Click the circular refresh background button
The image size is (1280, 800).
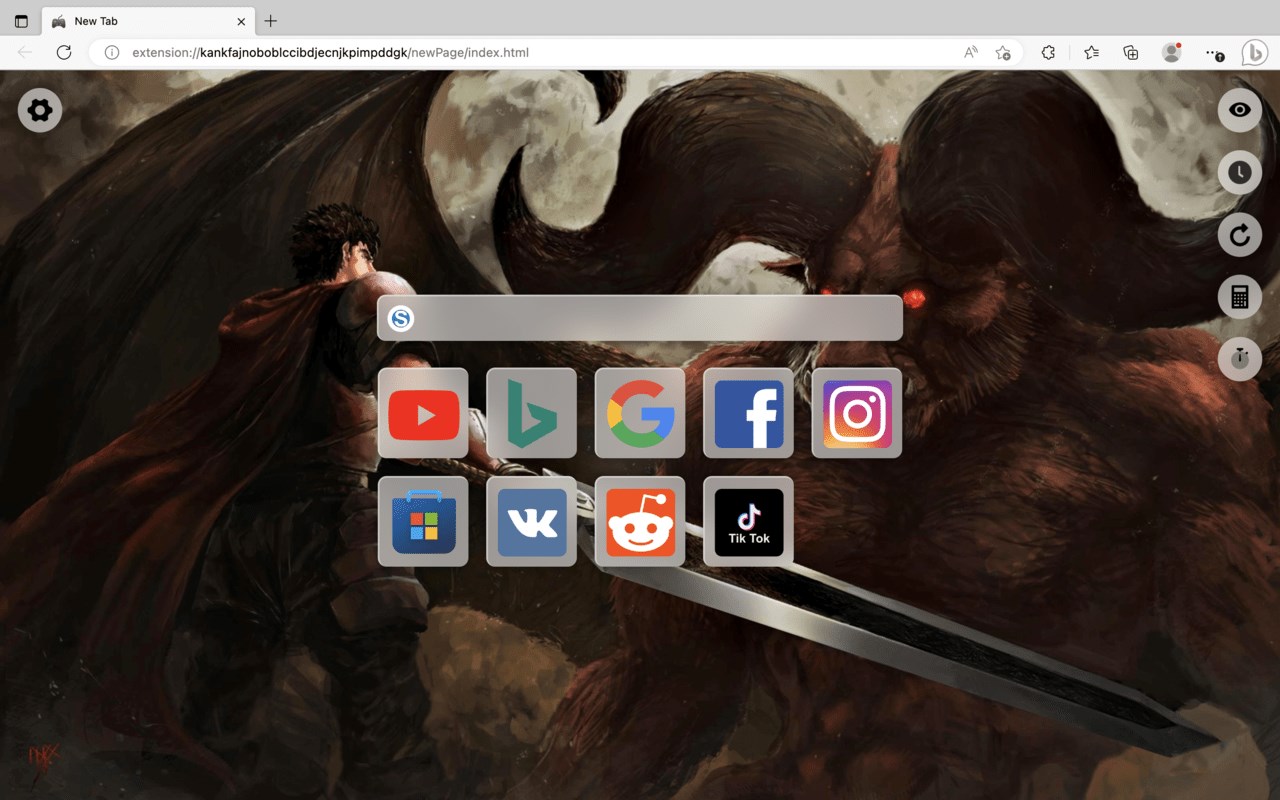click(1240, 235)
